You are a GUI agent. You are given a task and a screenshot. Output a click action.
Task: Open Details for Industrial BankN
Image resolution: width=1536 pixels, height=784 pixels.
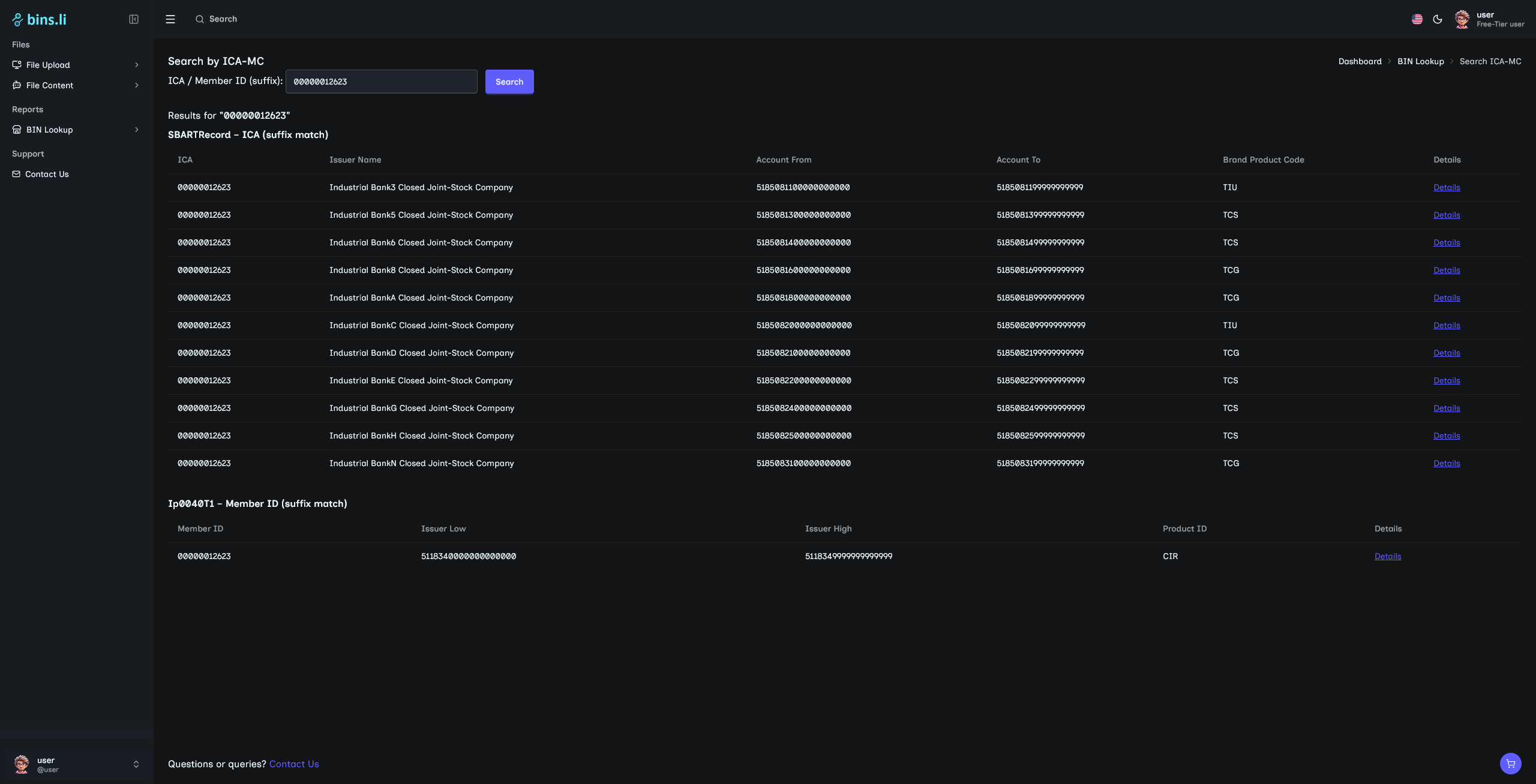[x=1447, y=463]
